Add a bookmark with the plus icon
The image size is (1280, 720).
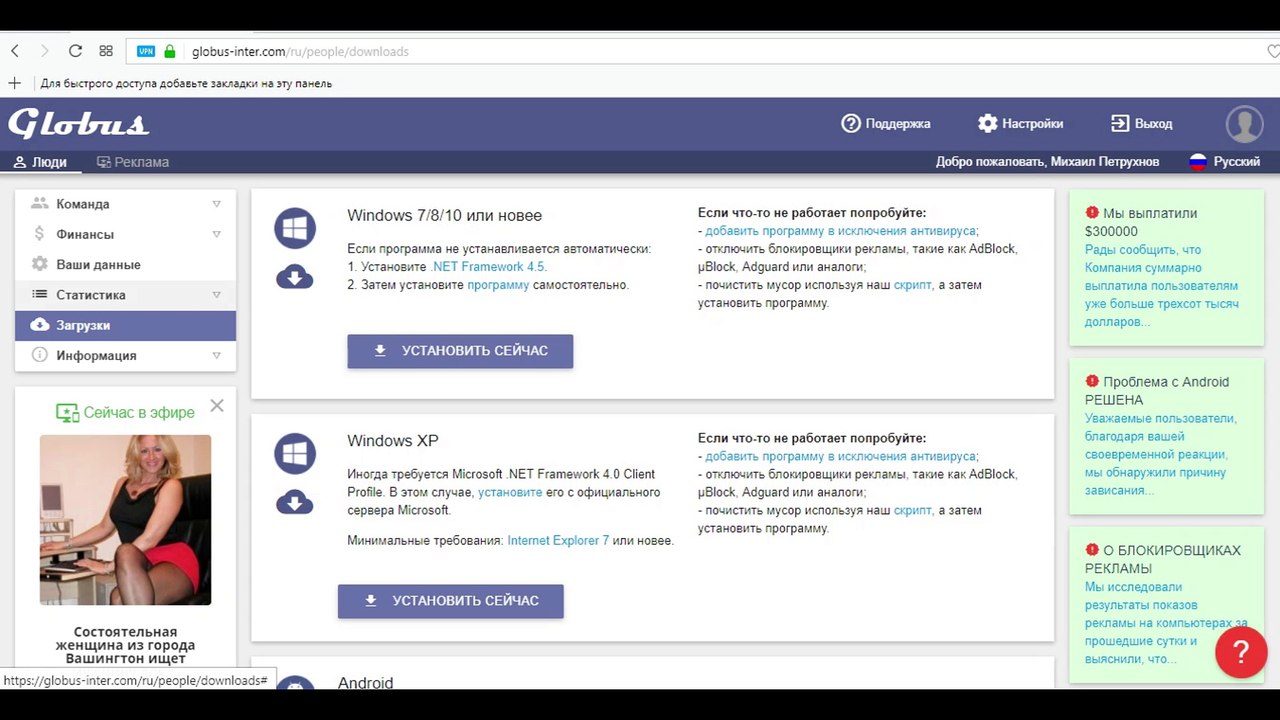14,83
